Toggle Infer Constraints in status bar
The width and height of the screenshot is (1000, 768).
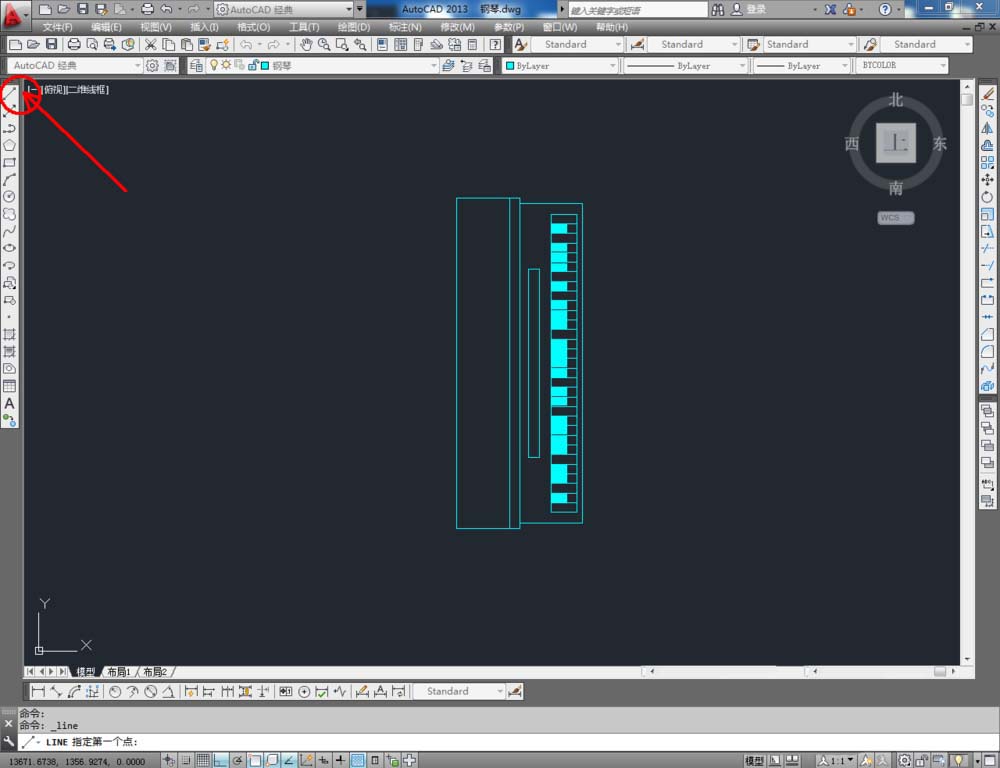pos(169,760)
